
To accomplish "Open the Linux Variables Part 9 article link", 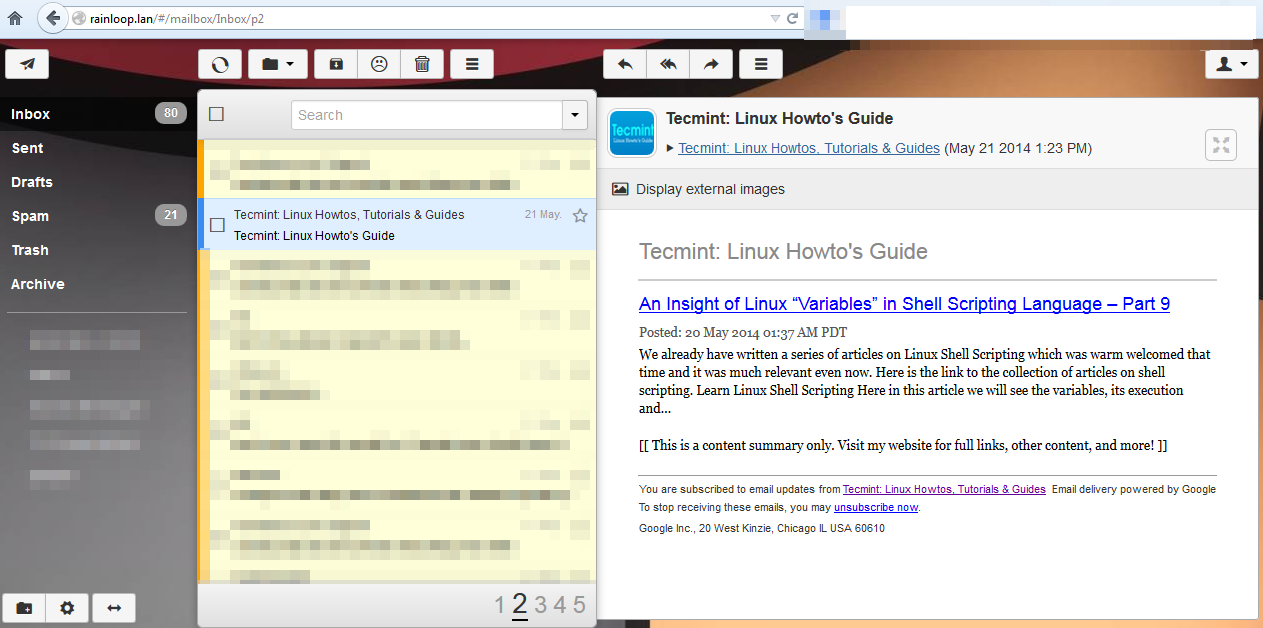I will pos(904,304).
